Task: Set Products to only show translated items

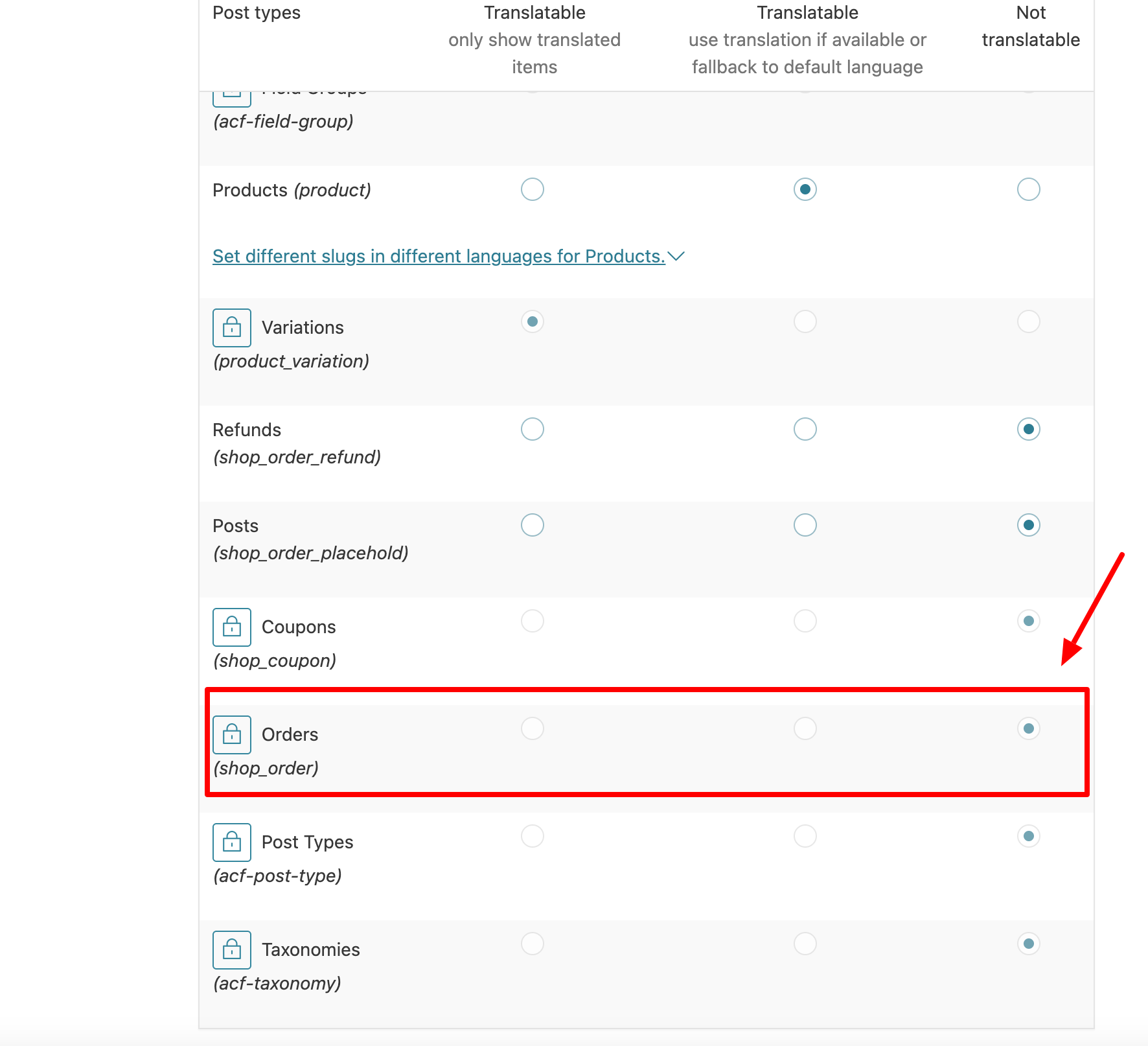Action: 533,189
